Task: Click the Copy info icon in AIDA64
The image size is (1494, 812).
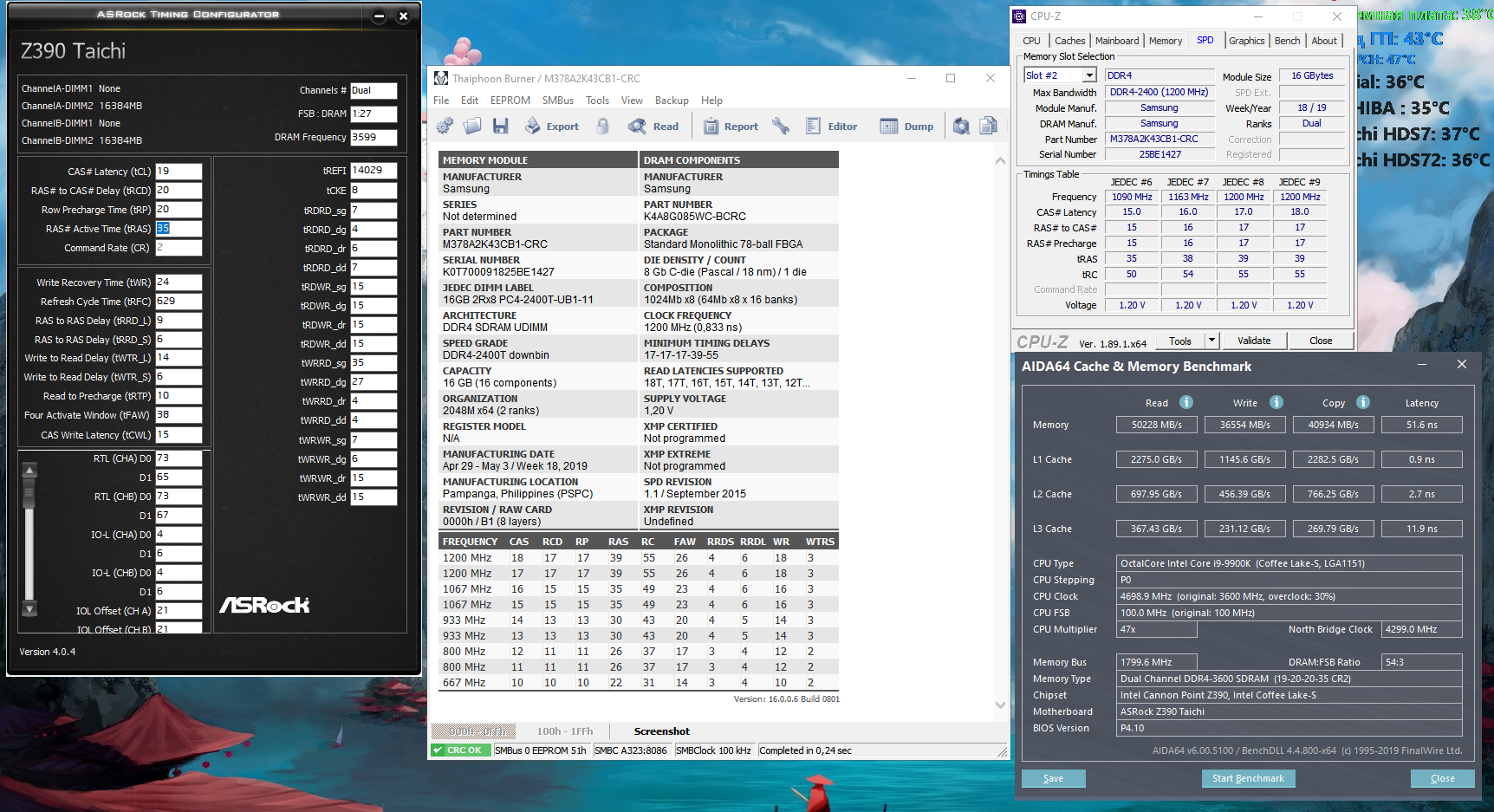Action: [x=1362, y=402]
